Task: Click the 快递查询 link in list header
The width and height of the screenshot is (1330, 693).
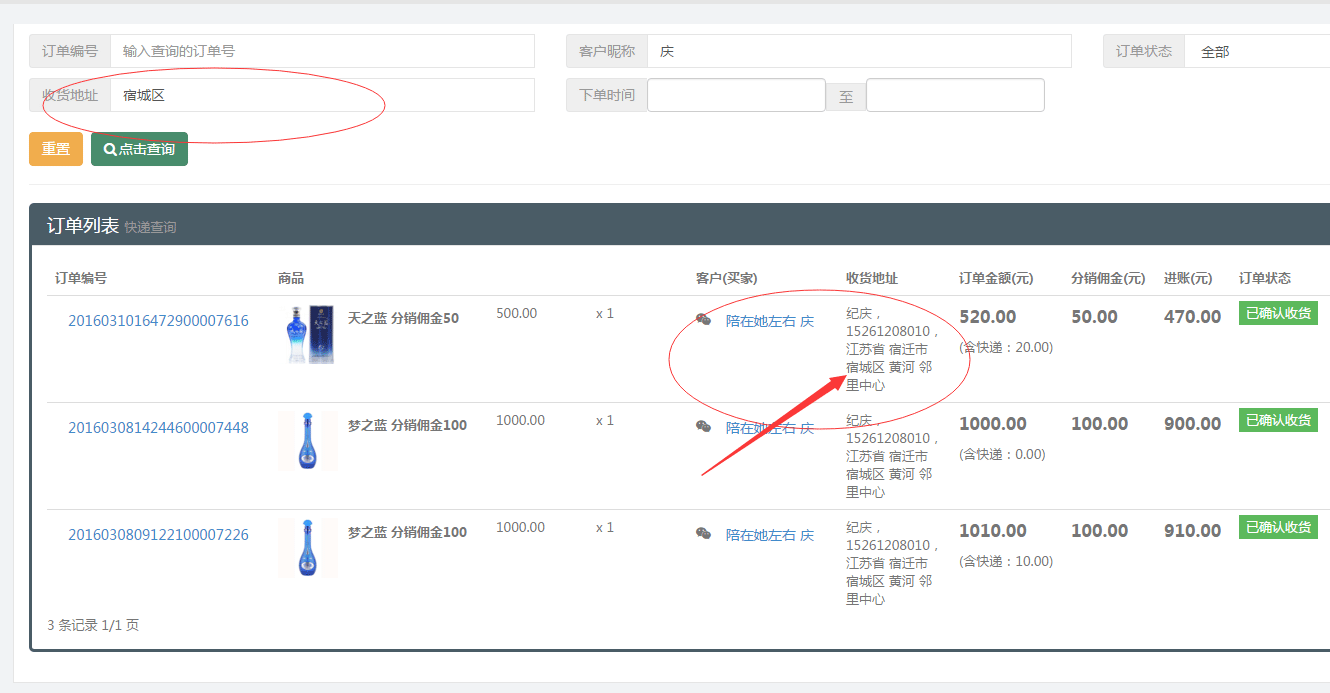Action: (x=150, y=228)
